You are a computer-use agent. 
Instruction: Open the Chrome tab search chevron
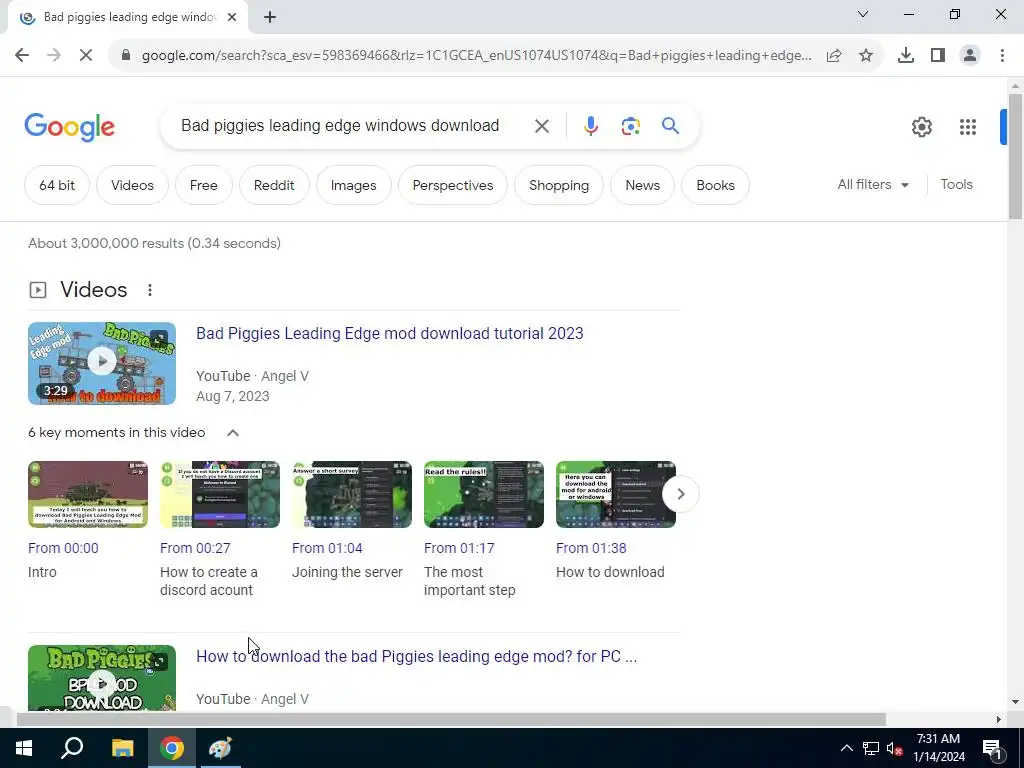pyautogui.click(x=863, y=14)
